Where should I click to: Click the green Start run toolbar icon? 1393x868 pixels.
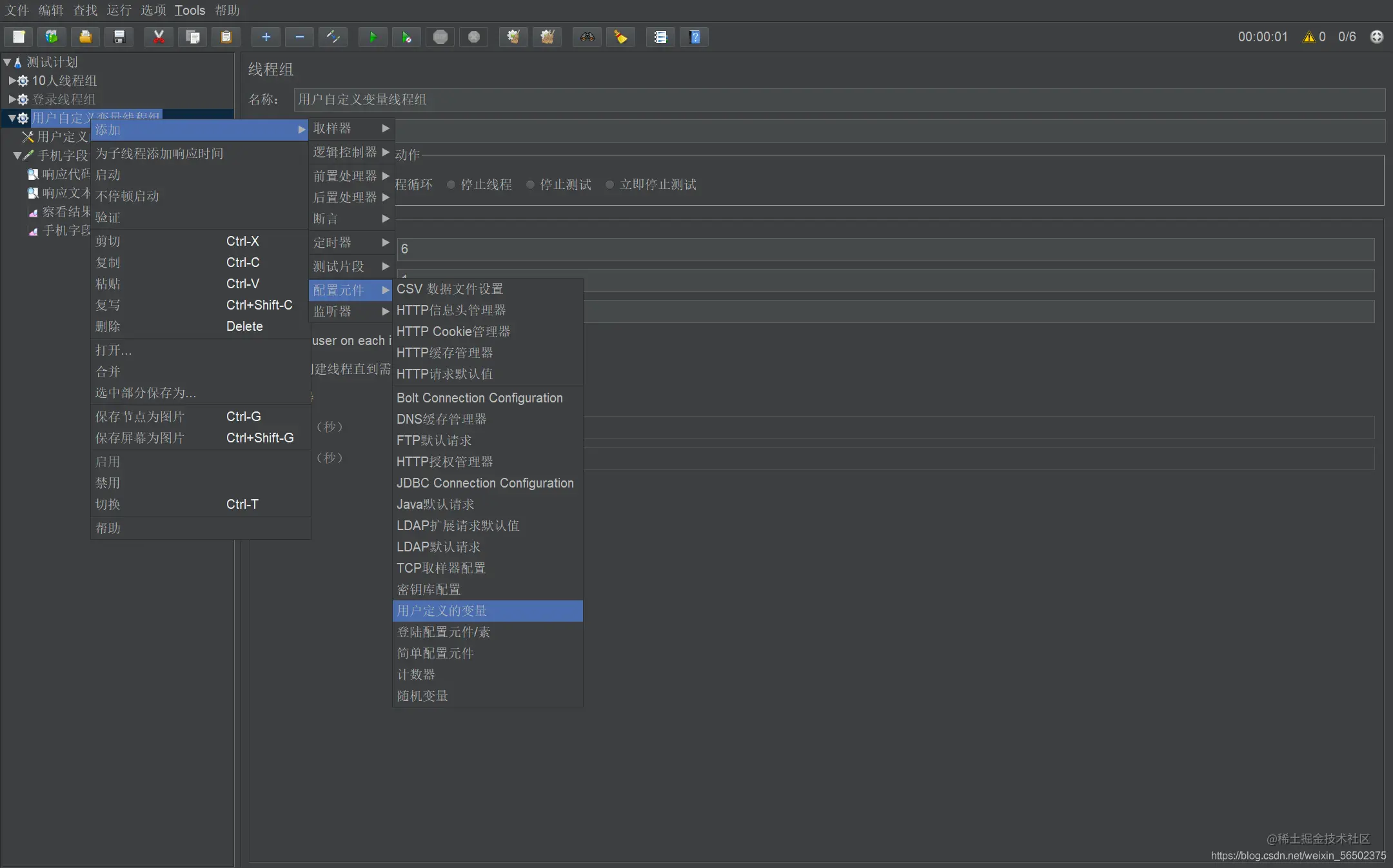[373, 37]
